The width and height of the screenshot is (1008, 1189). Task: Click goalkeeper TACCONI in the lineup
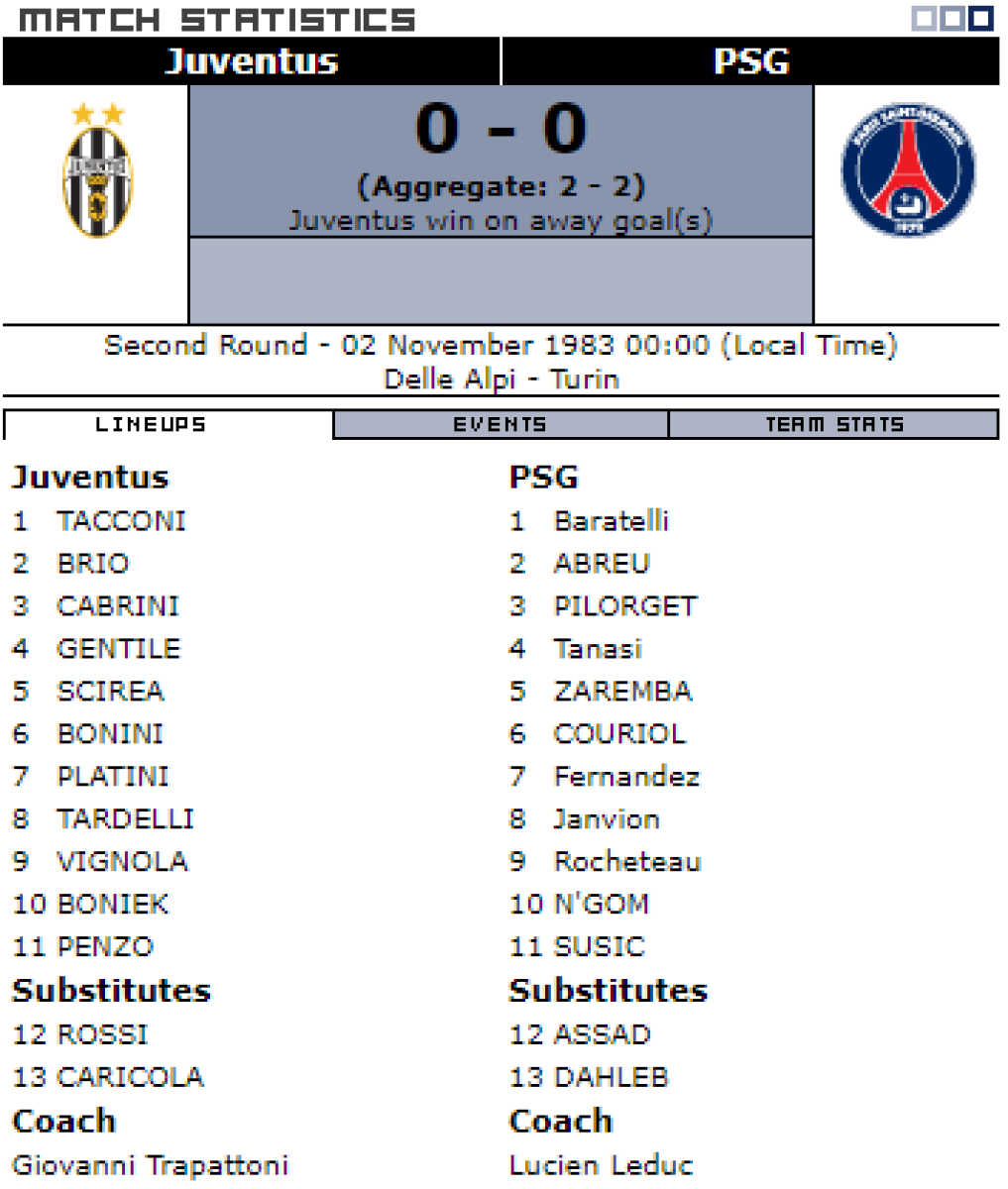click(121, 520)
